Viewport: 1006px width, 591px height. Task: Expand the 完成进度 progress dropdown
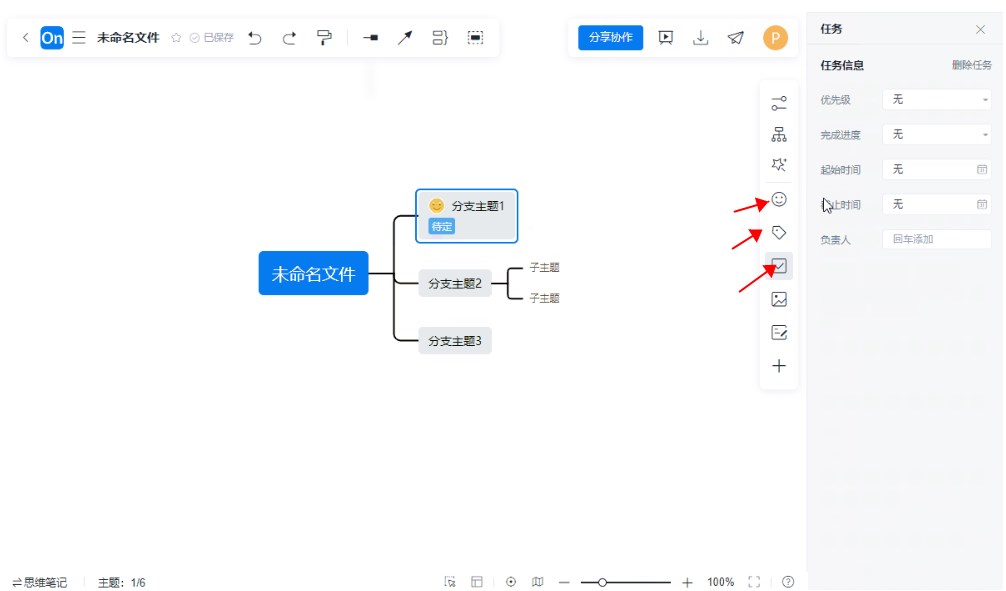[x=936, y=134]
